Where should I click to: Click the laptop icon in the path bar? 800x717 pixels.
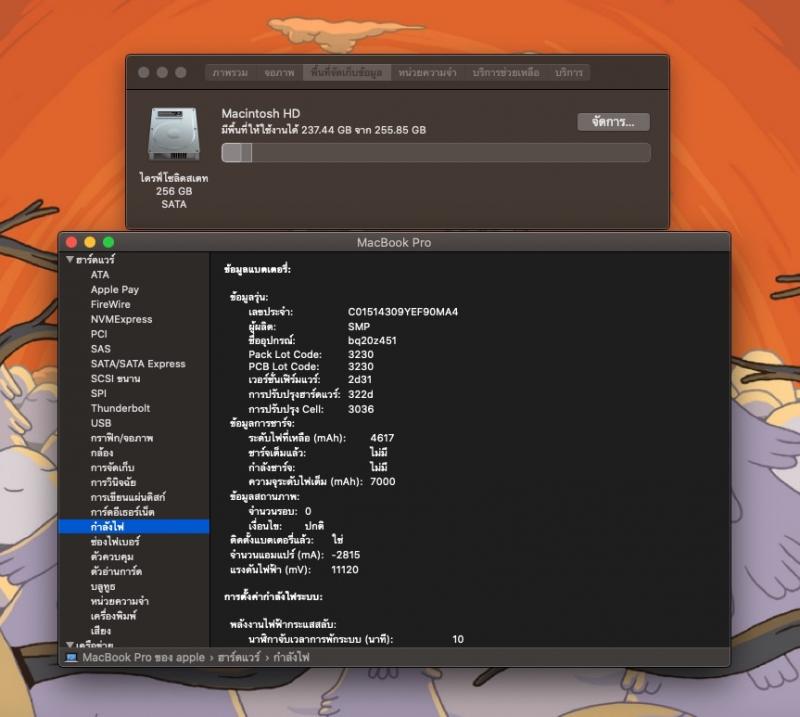(x=71, y=657)
